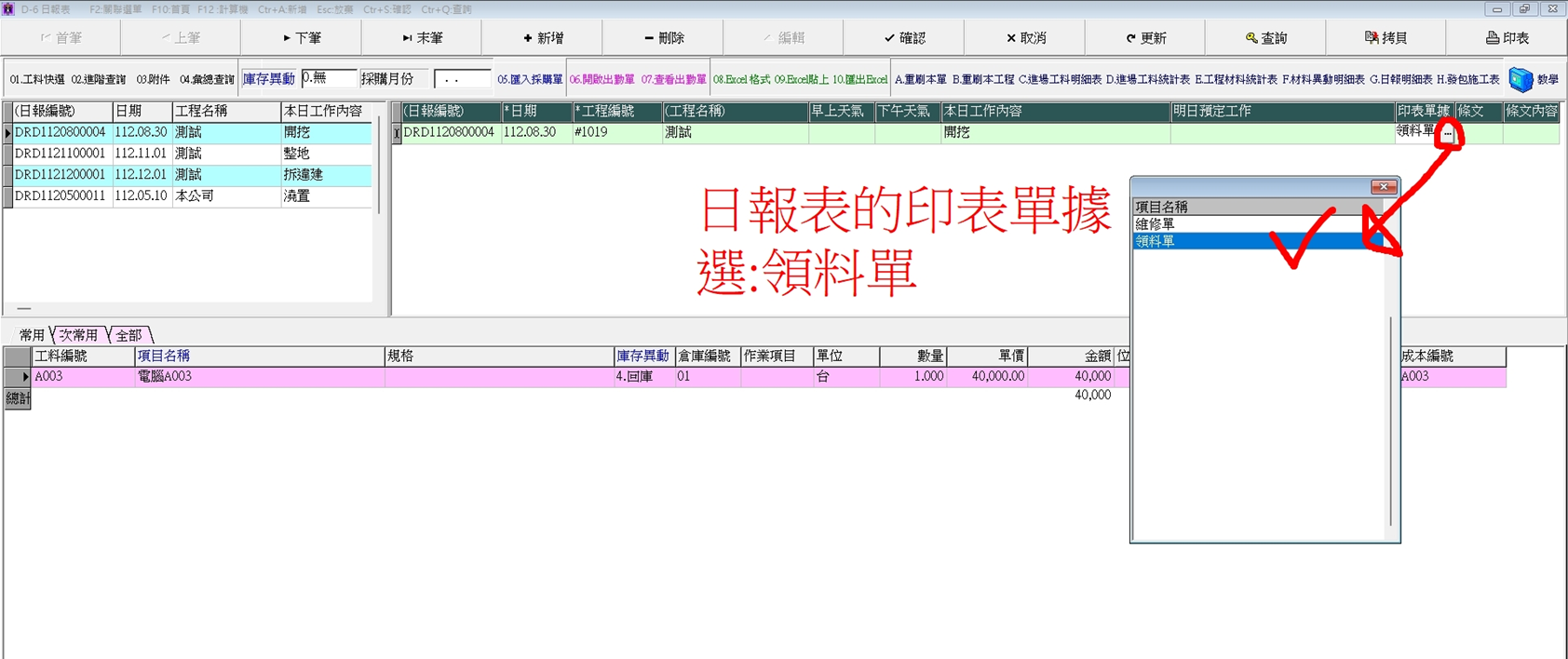
Task: Select 維修單 in the popup list
Action: pyautogui.click(x=1258, y=224)
